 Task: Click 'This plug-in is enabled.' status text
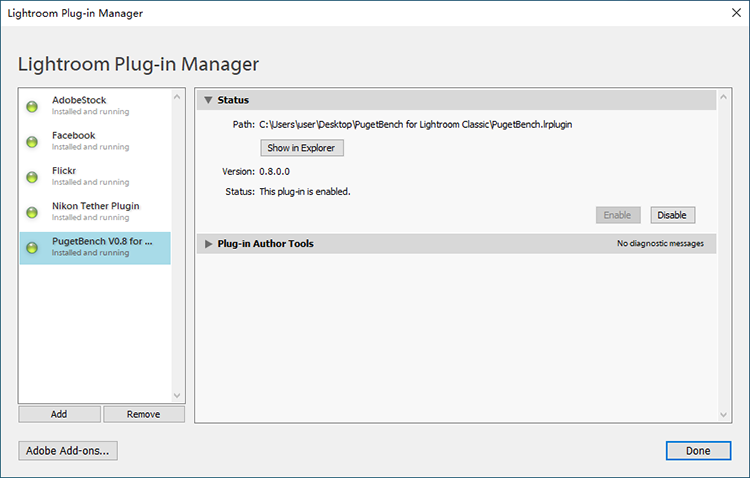[x=305, y=191]
